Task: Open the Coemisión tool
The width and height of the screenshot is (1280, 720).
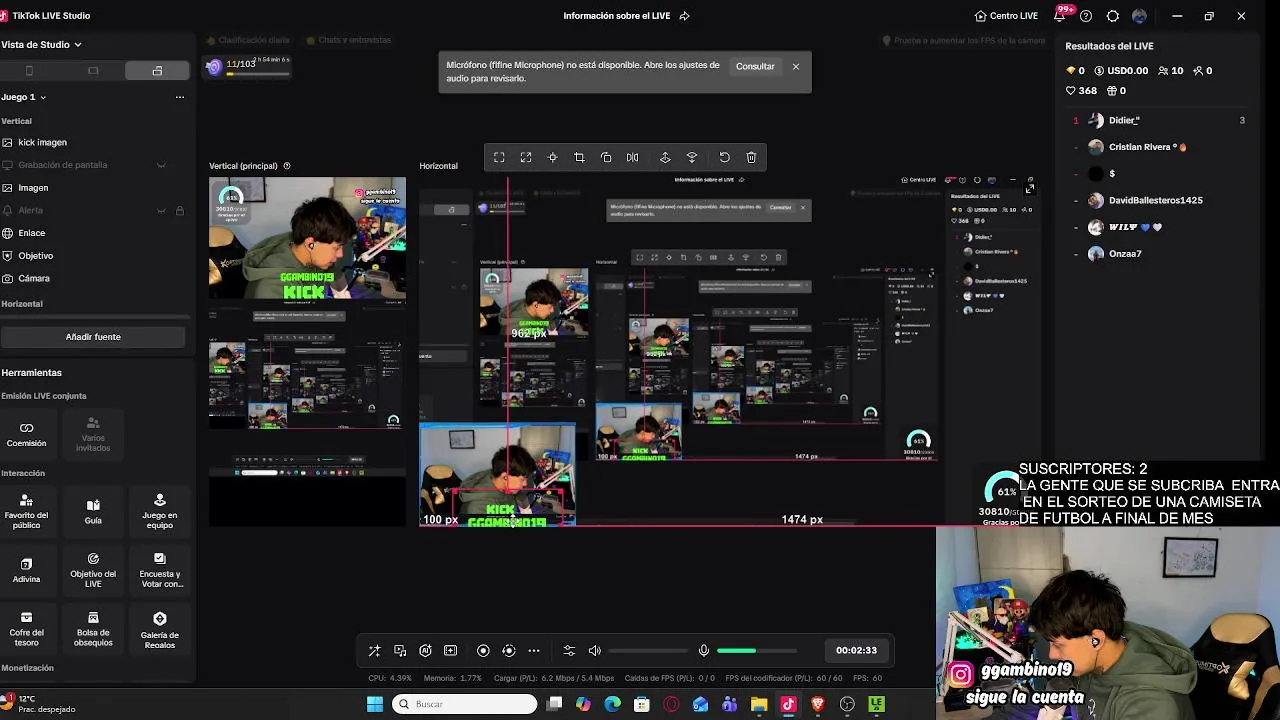Action: point(27,434)
